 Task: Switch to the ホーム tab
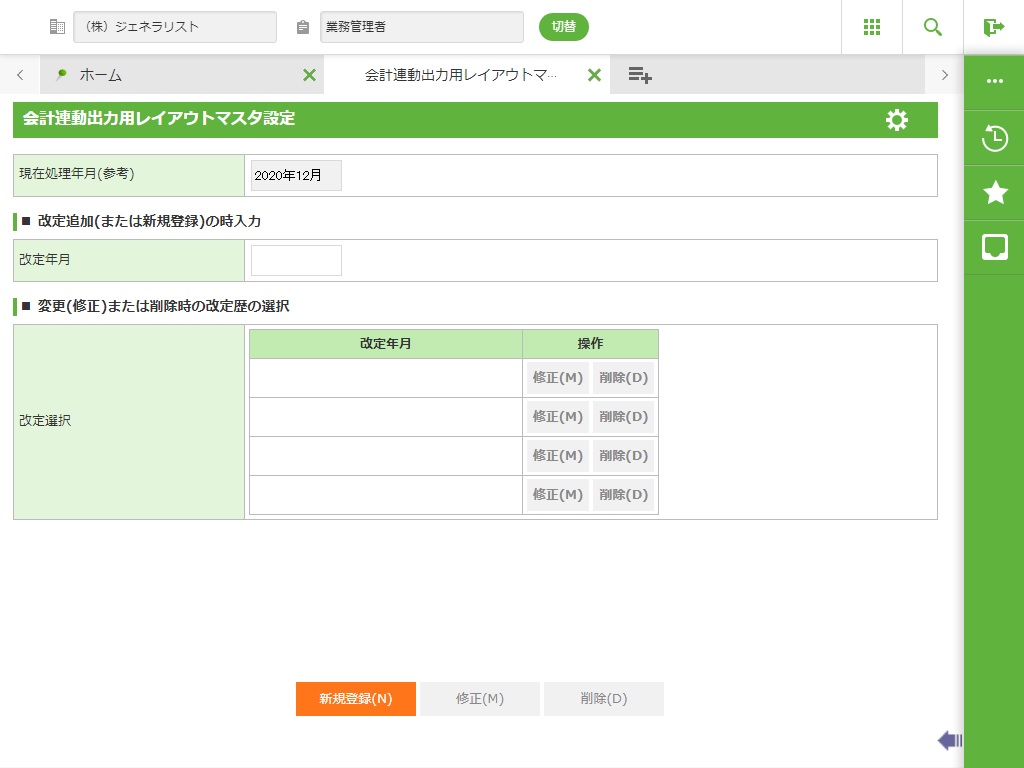point(170,75)
